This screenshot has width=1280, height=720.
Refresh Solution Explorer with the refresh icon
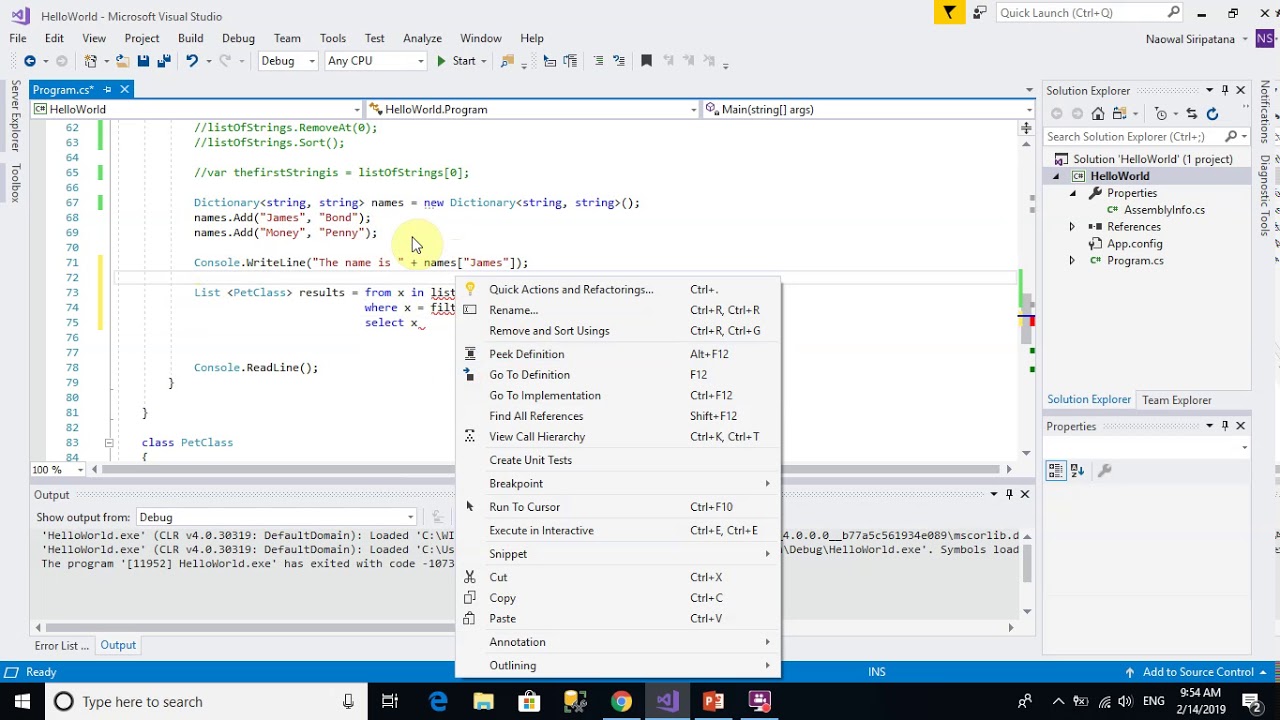pyautogui.click(x=1212, y=114)
